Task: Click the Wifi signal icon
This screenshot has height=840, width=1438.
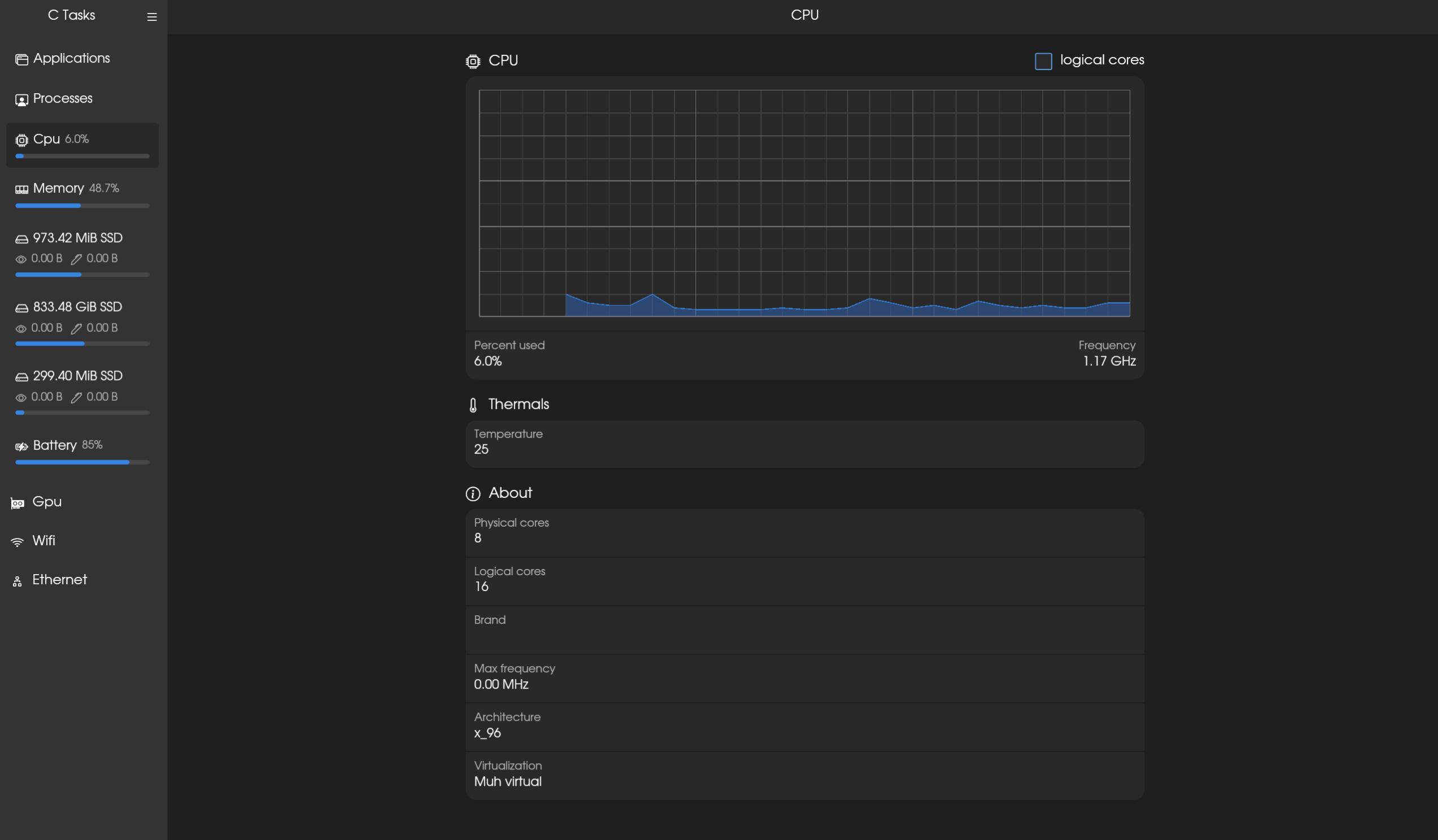Action: [18, 541]
